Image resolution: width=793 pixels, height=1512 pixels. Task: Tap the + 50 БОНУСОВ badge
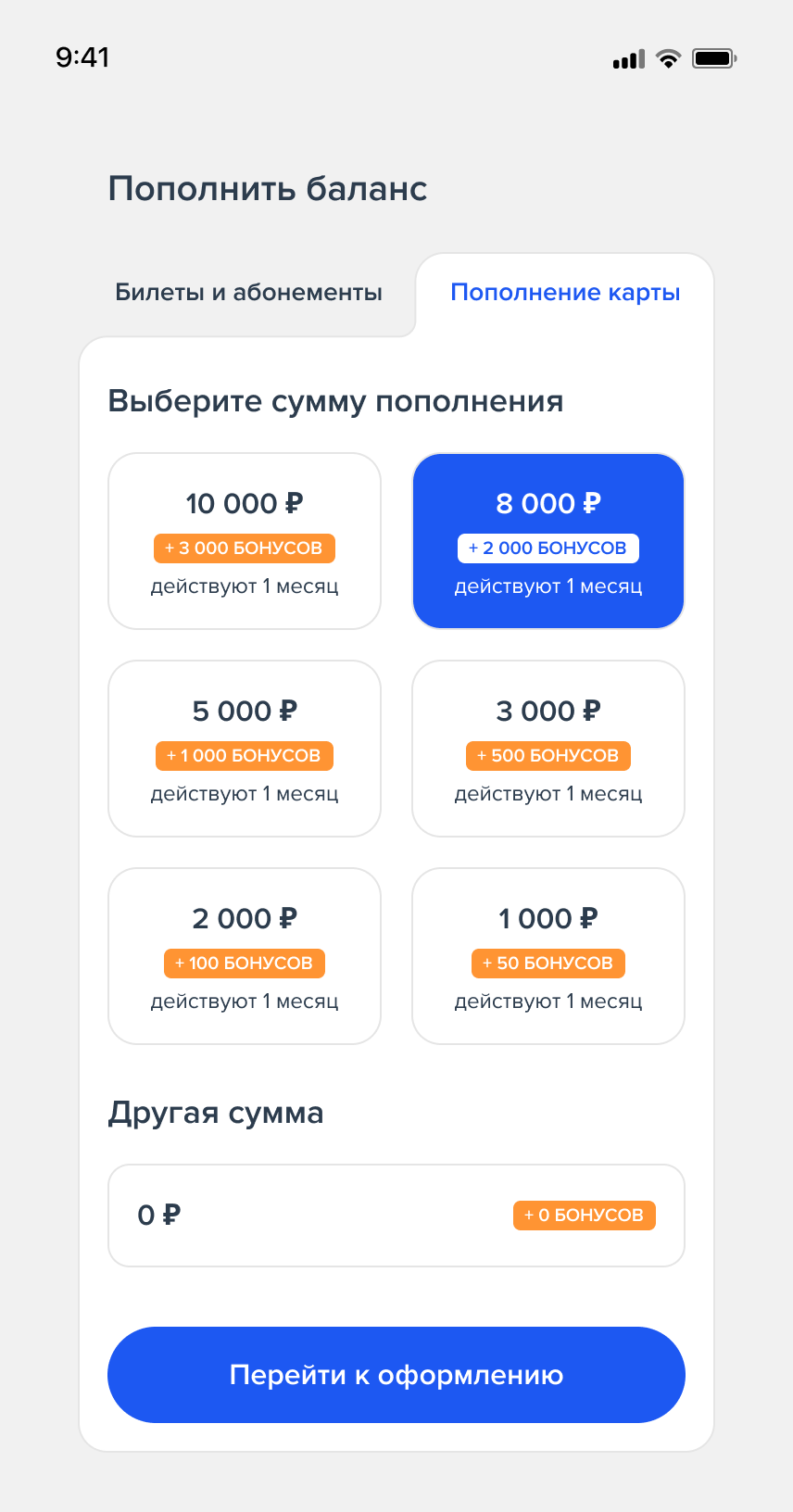[548, 964]
